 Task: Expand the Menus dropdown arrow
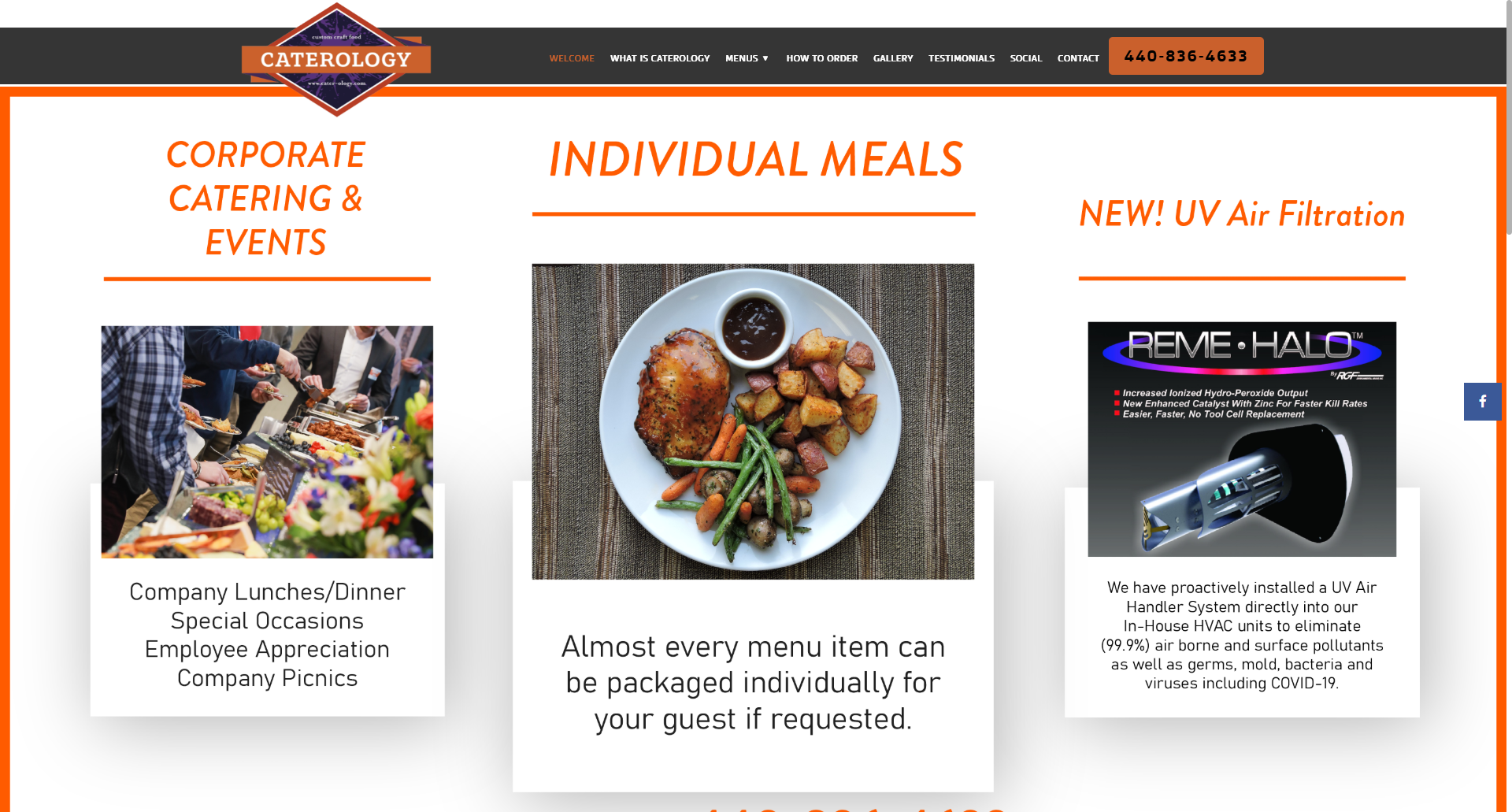click(x=765, y=58)
